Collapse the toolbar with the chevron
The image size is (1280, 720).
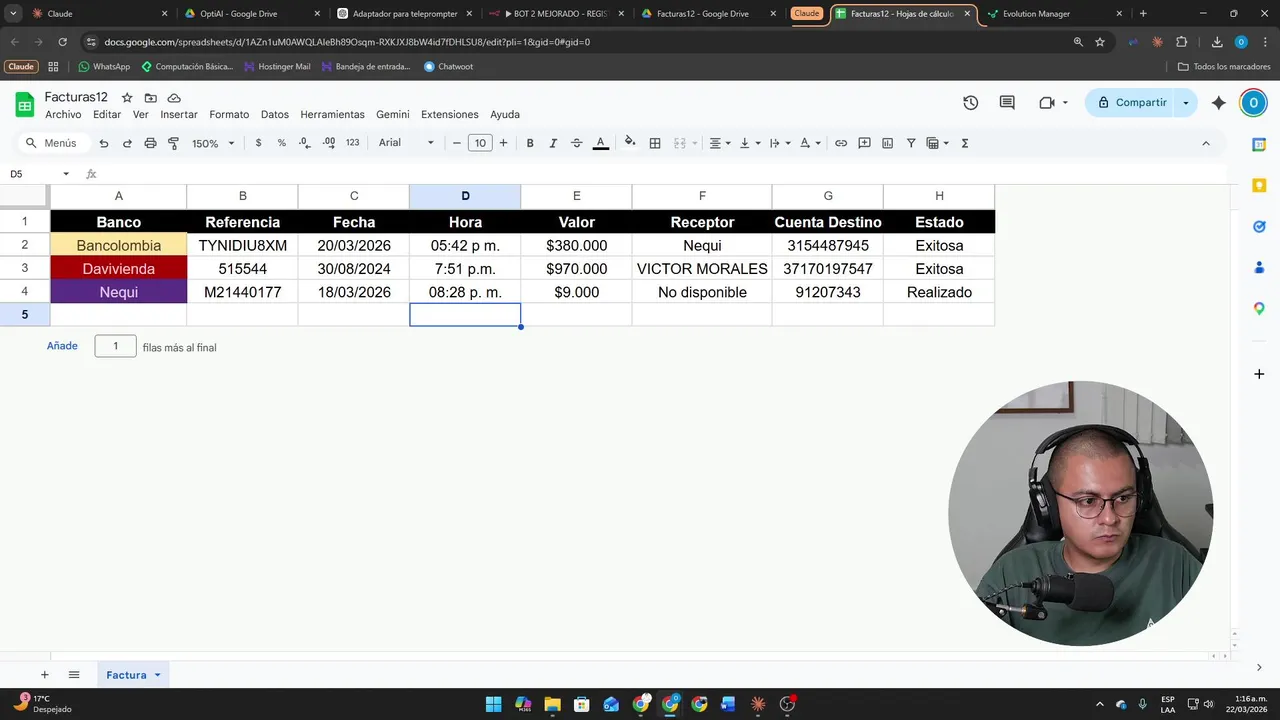[x=1205, y=143]
